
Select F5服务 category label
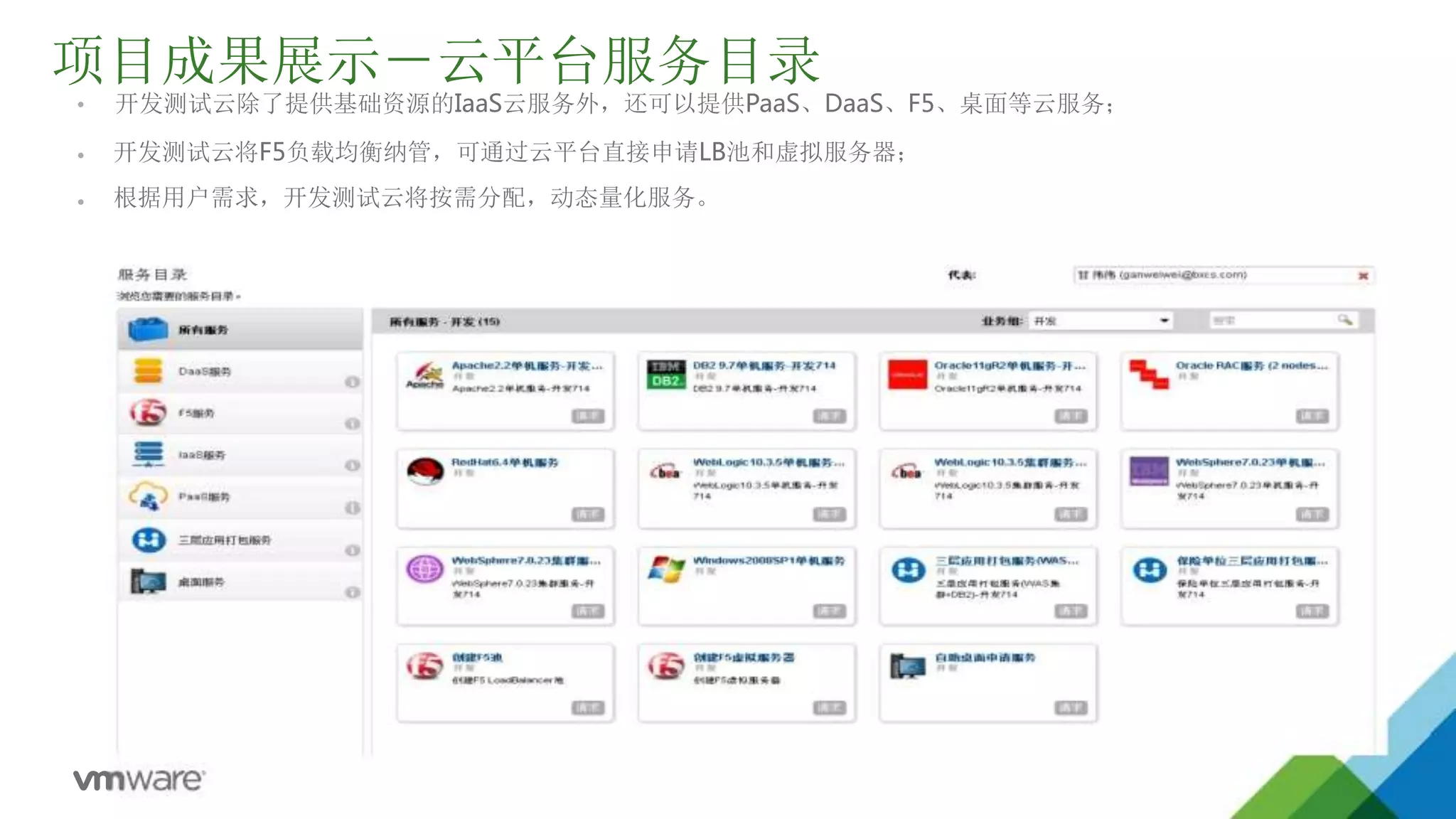[x=196, y=413]
